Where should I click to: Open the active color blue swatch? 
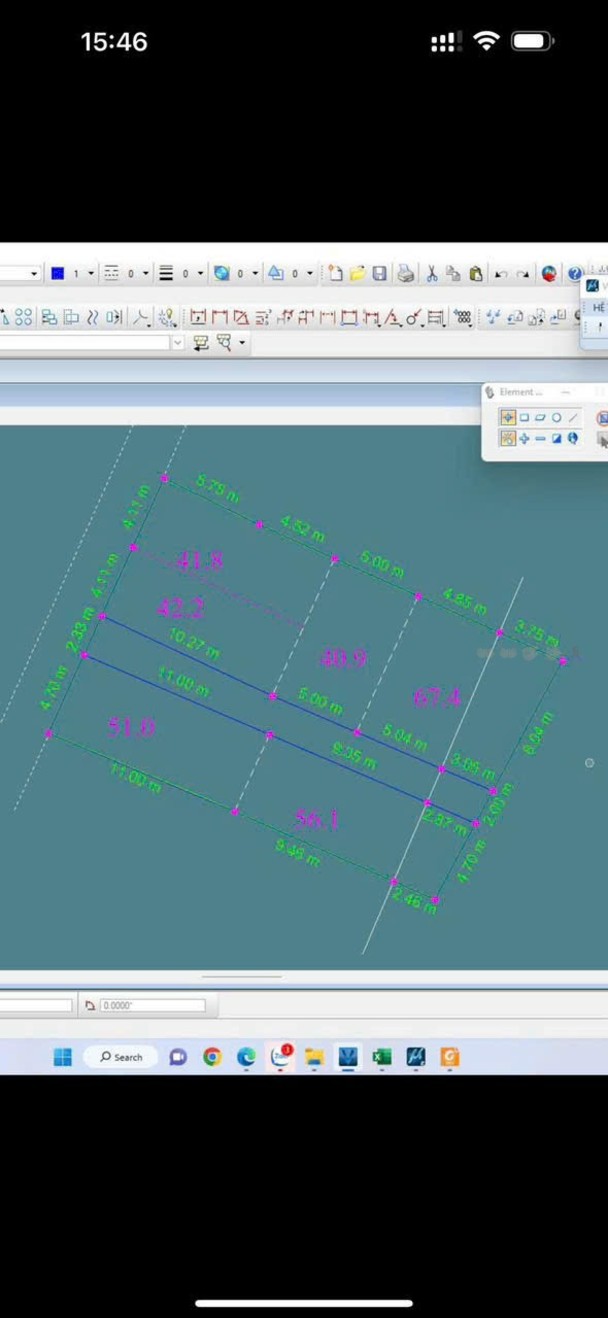click(x=58, y=273)
